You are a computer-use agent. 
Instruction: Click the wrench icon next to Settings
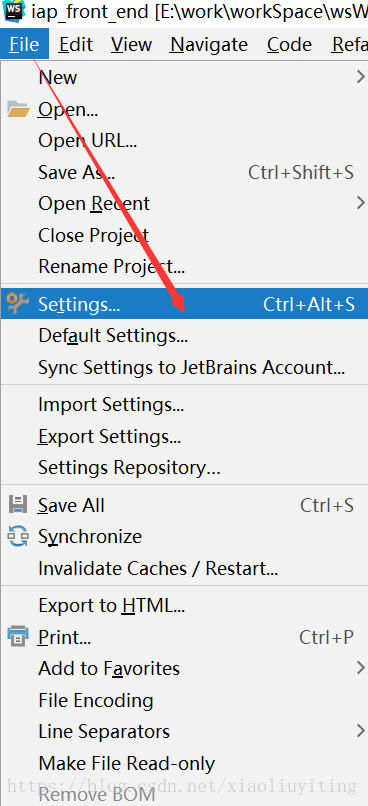18,304
